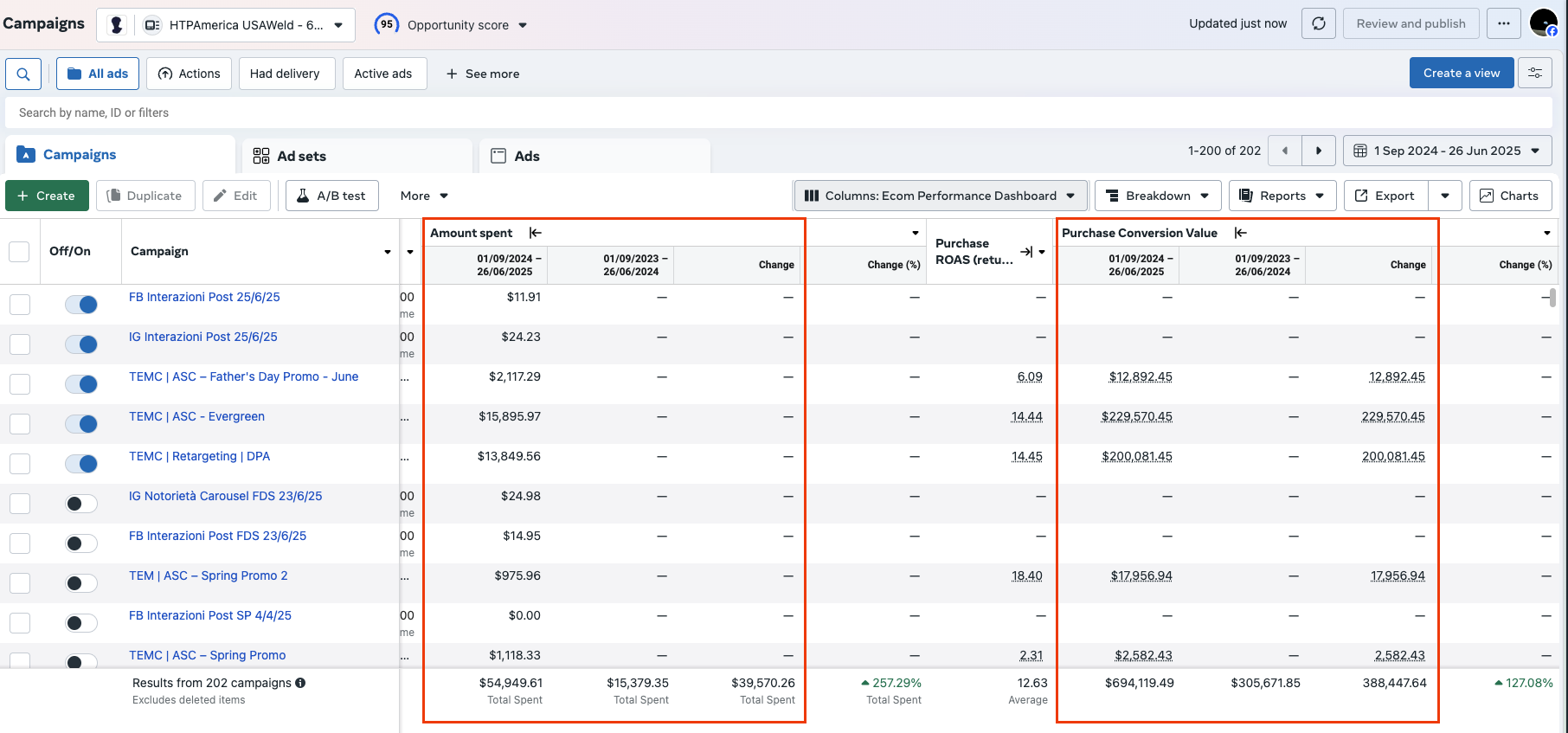Open the three-dot more options menu

1503,23
